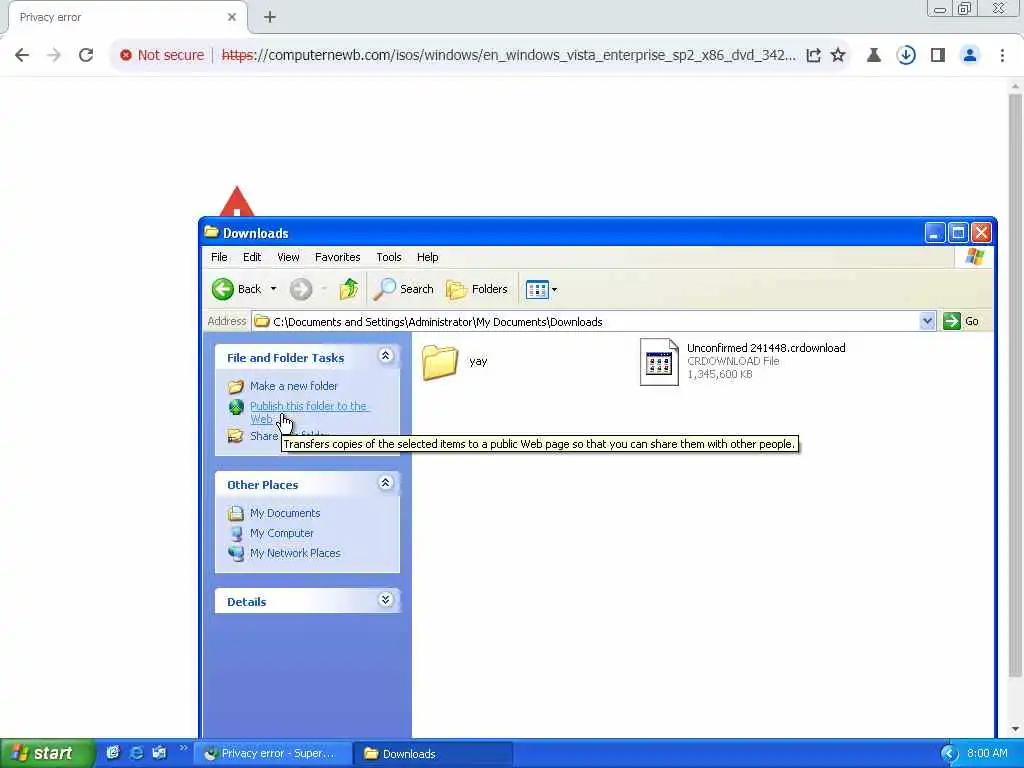This screenshot has width=1024, height=768.
Task: Open Chrome experiments flask icon
Action: [874, 55]
